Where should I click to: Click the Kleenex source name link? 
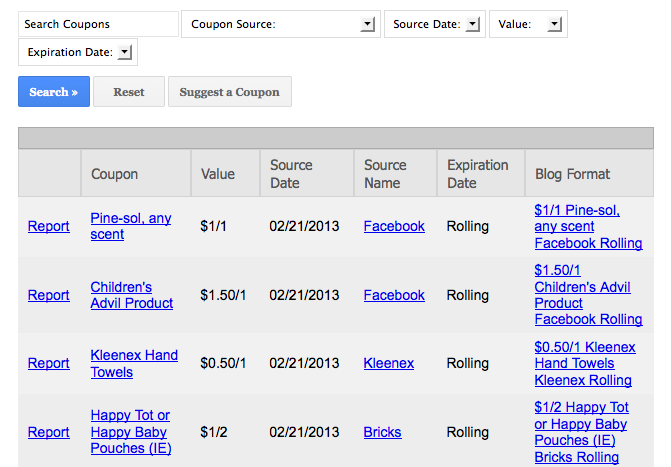tap(388, 363)
